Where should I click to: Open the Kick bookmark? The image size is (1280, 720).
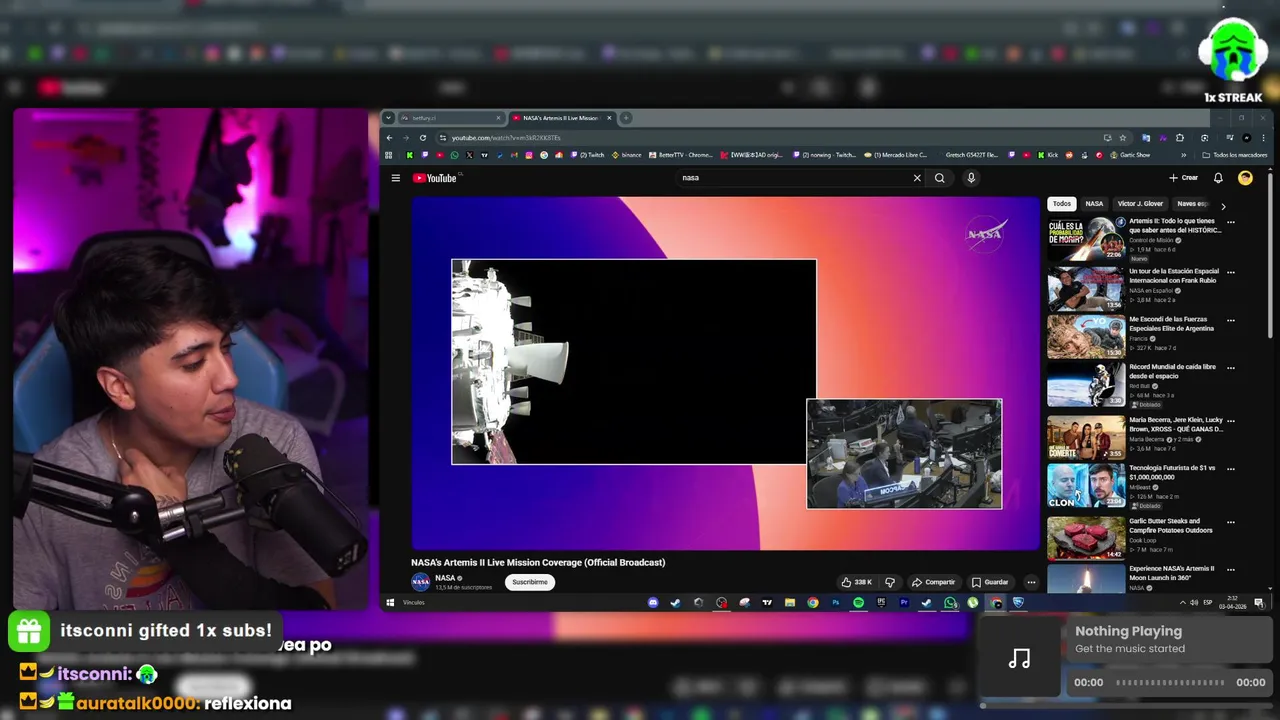tap(1047, 155)
